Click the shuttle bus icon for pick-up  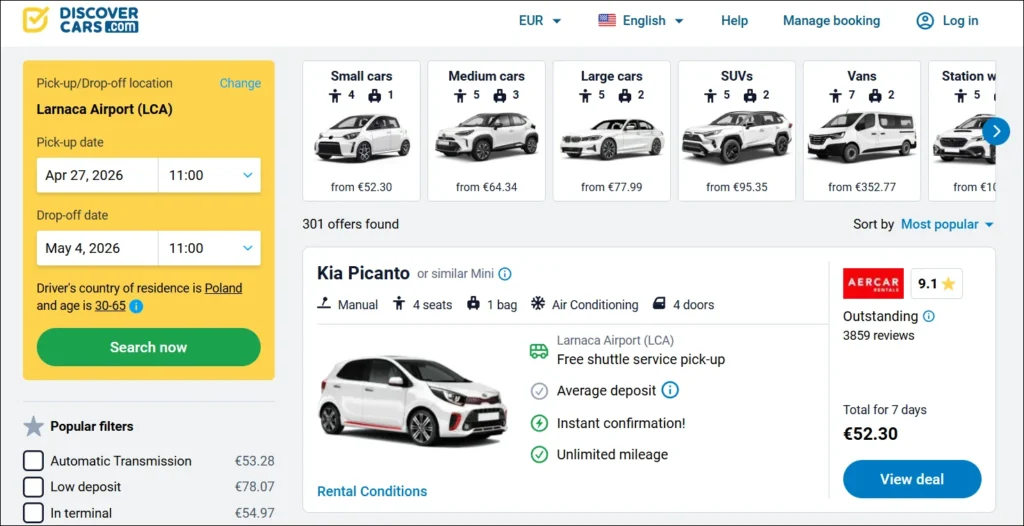point(539,351)
